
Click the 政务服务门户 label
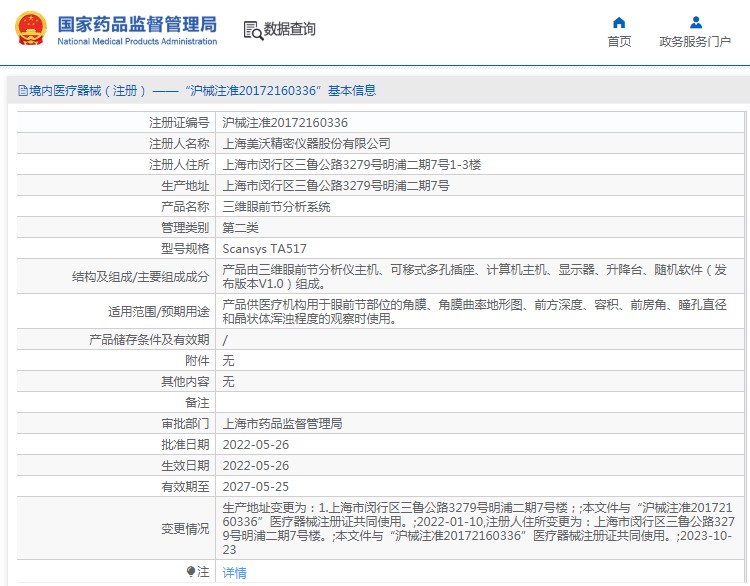click(695, 42)
